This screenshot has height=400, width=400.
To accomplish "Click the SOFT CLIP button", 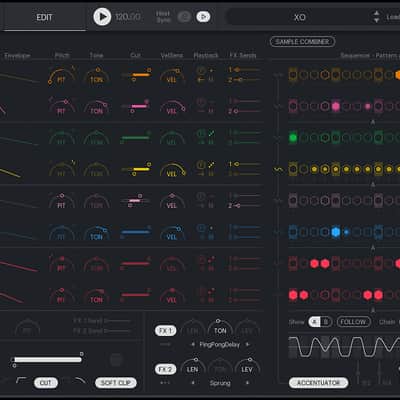I will 116,383.
